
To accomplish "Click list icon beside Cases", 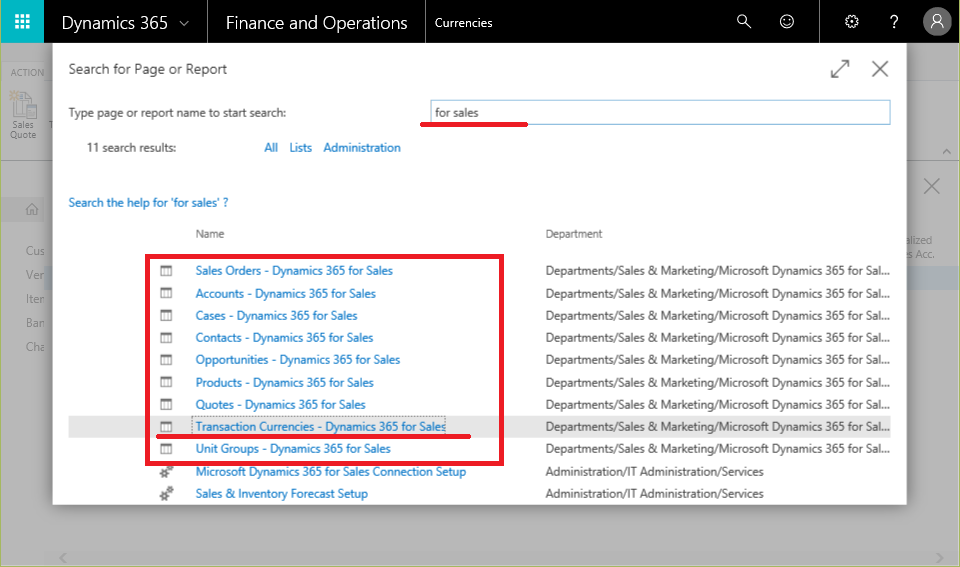I will (166, 316).
